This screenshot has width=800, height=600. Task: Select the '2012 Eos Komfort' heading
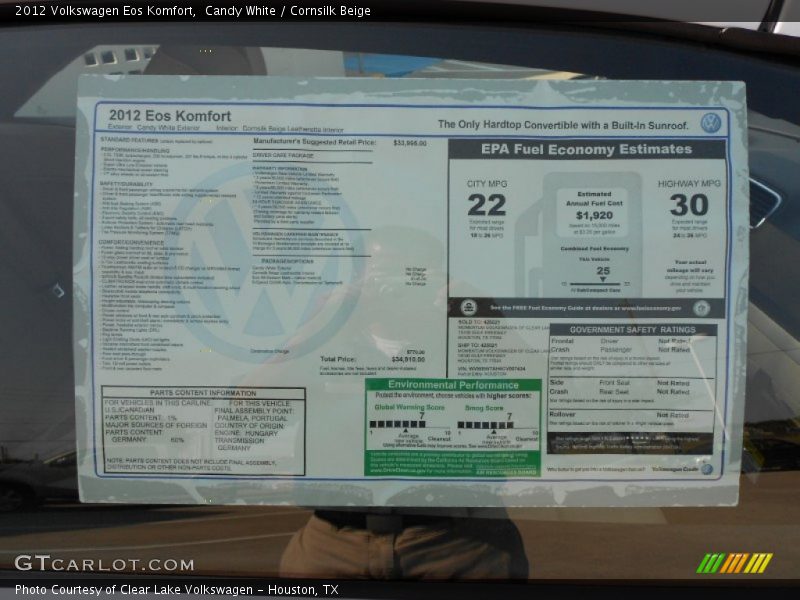point(170,116)
